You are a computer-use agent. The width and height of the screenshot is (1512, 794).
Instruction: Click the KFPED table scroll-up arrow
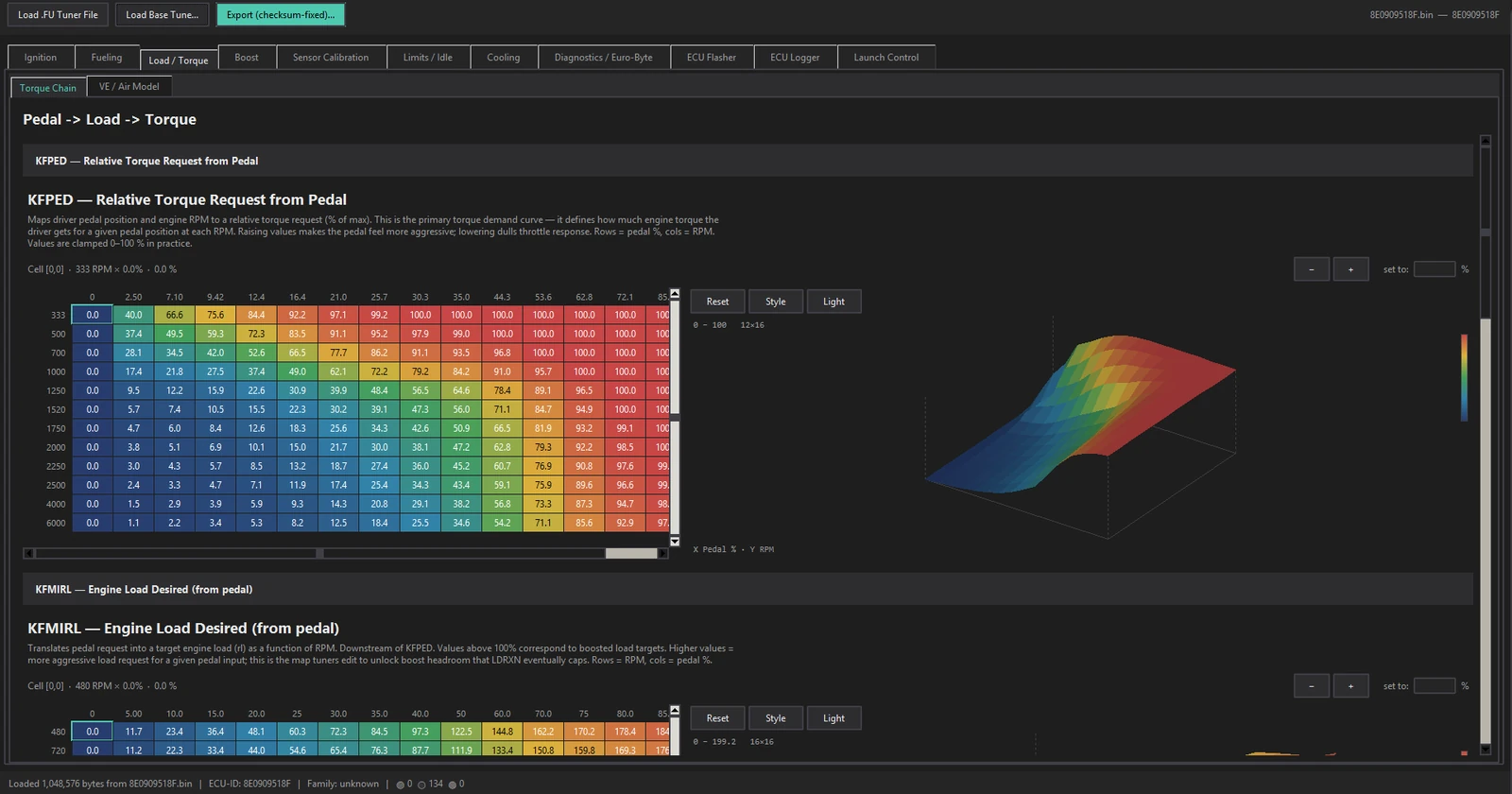coord(675,294)
